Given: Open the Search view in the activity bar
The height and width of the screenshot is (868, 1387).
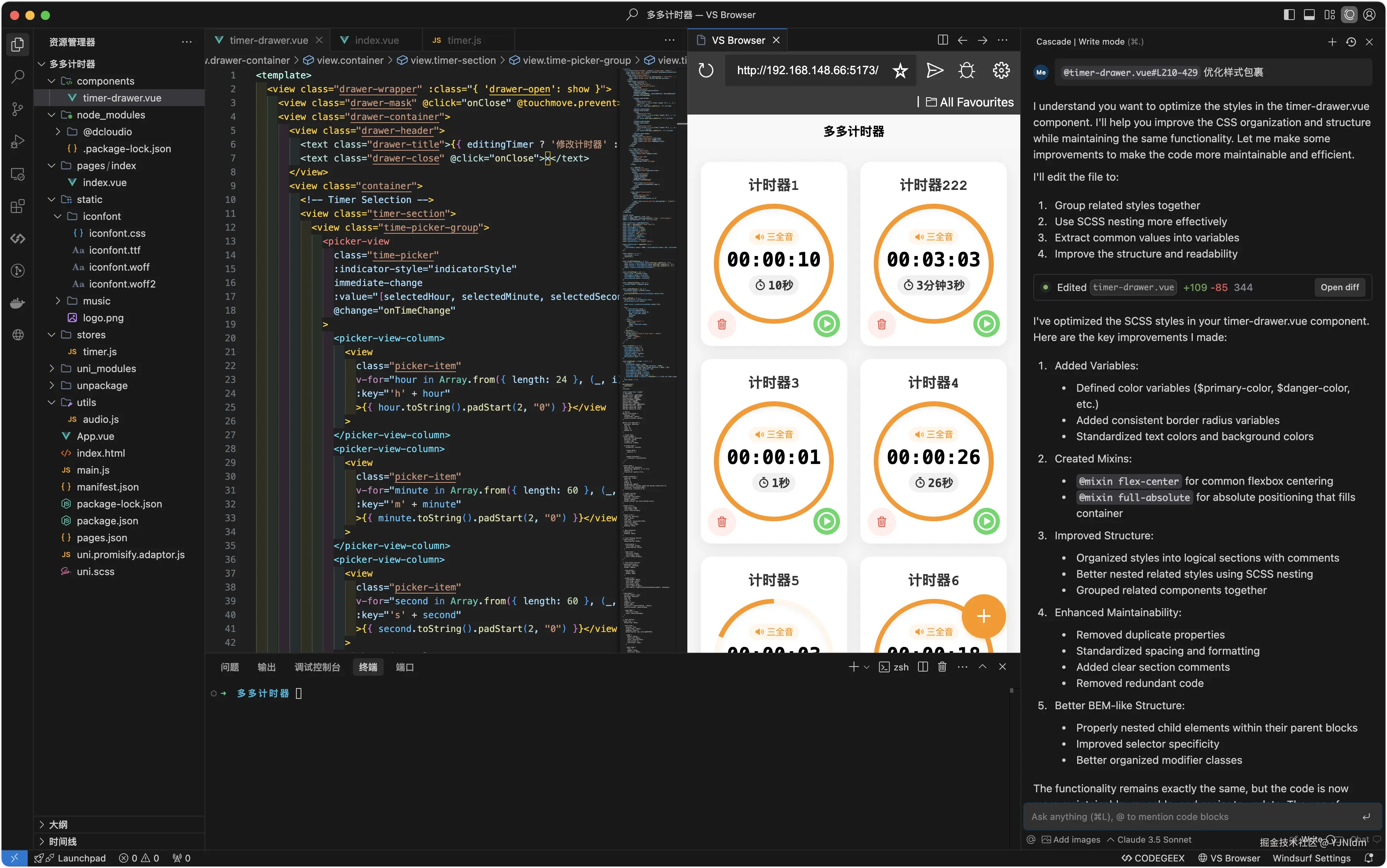Looking at the screenshot, I should pyautogui.click(x=17, y=76).
